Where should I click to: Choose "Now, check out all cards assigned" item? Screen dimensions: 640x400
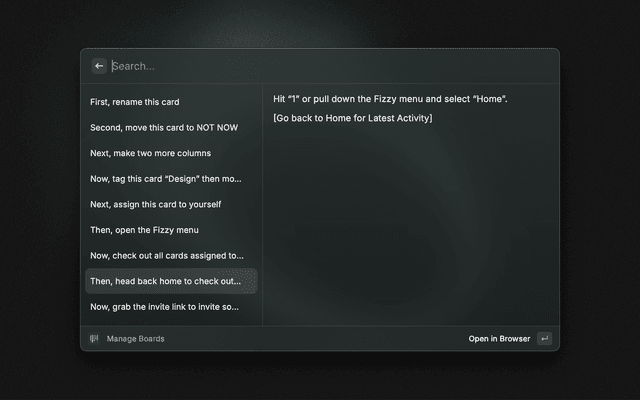click(166, 256)
